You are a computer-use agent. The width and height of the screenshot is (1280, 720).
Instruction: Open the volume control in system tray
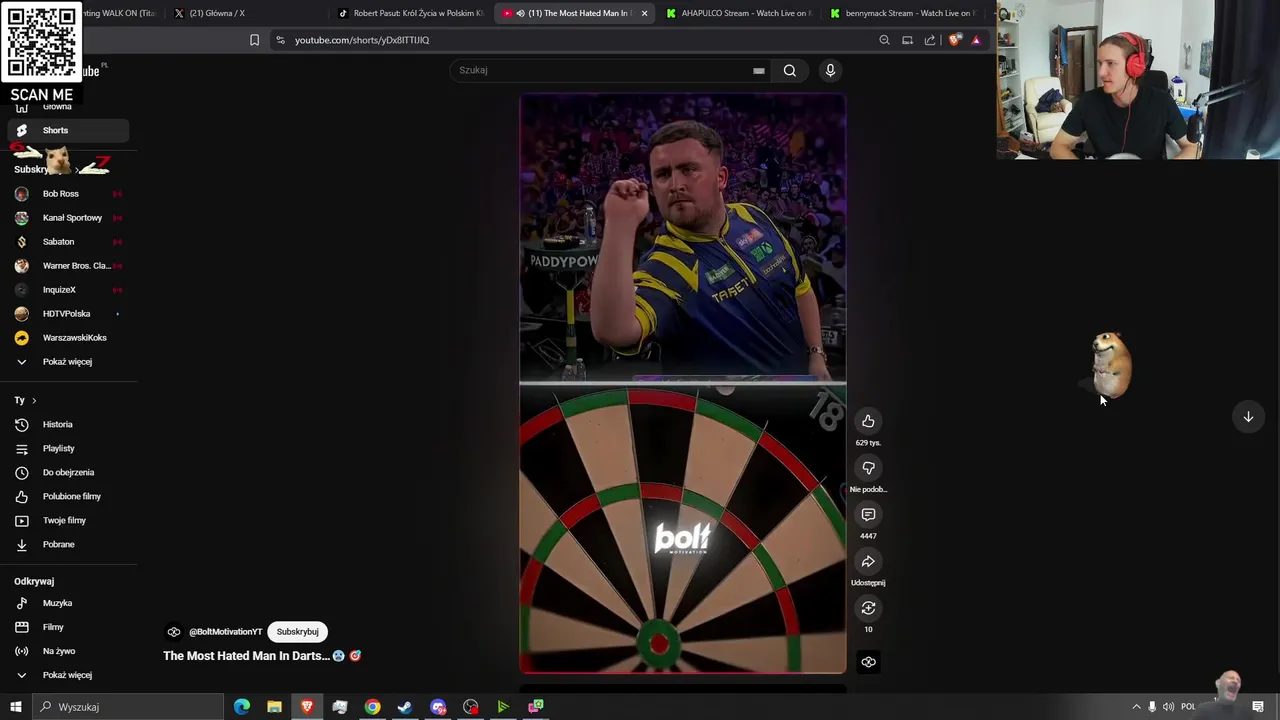coord(1168,707)
